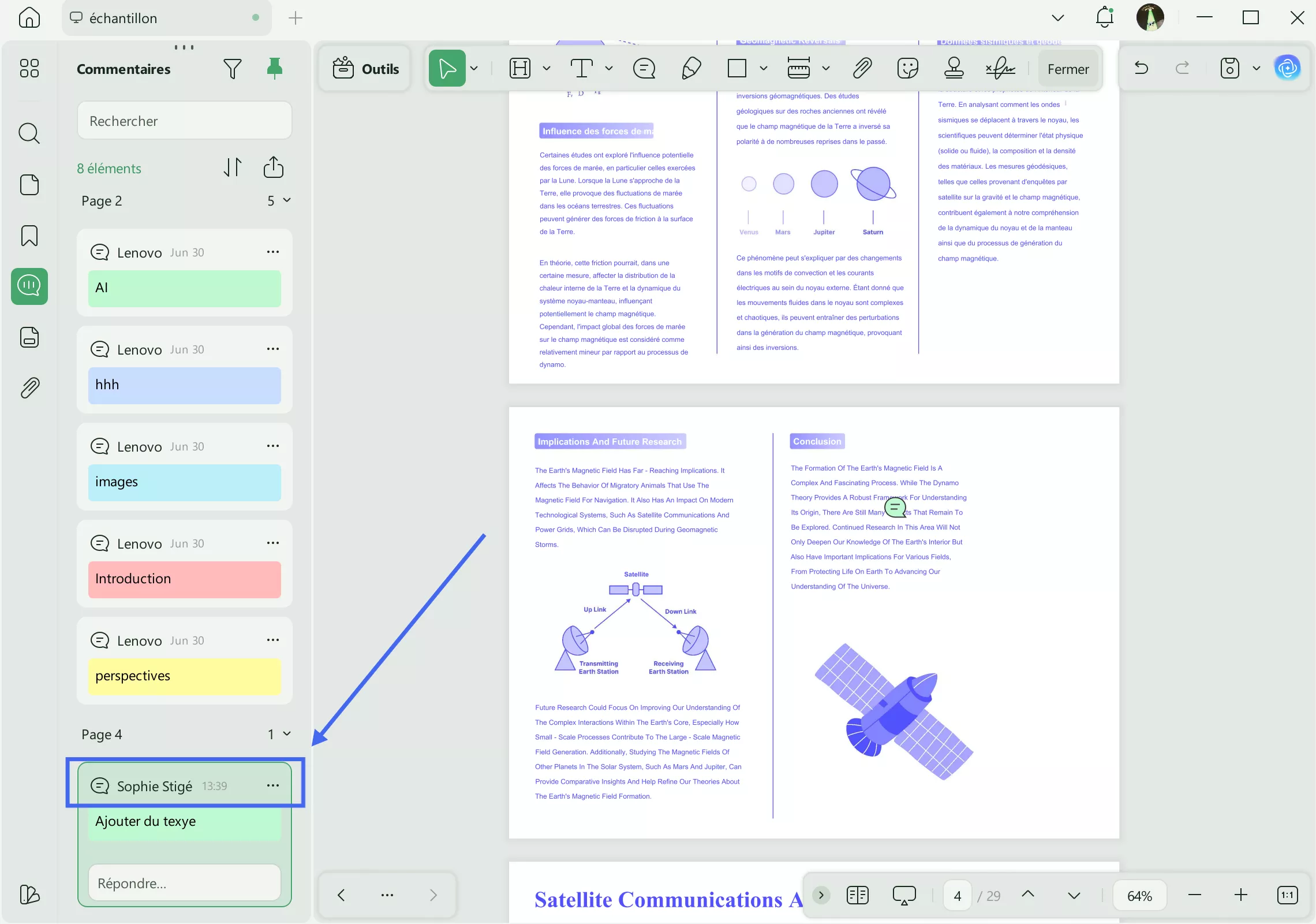Select the attachment paperclip tool in toolbar
This screenshot has width=1316, height=924.
pos(862,69)
